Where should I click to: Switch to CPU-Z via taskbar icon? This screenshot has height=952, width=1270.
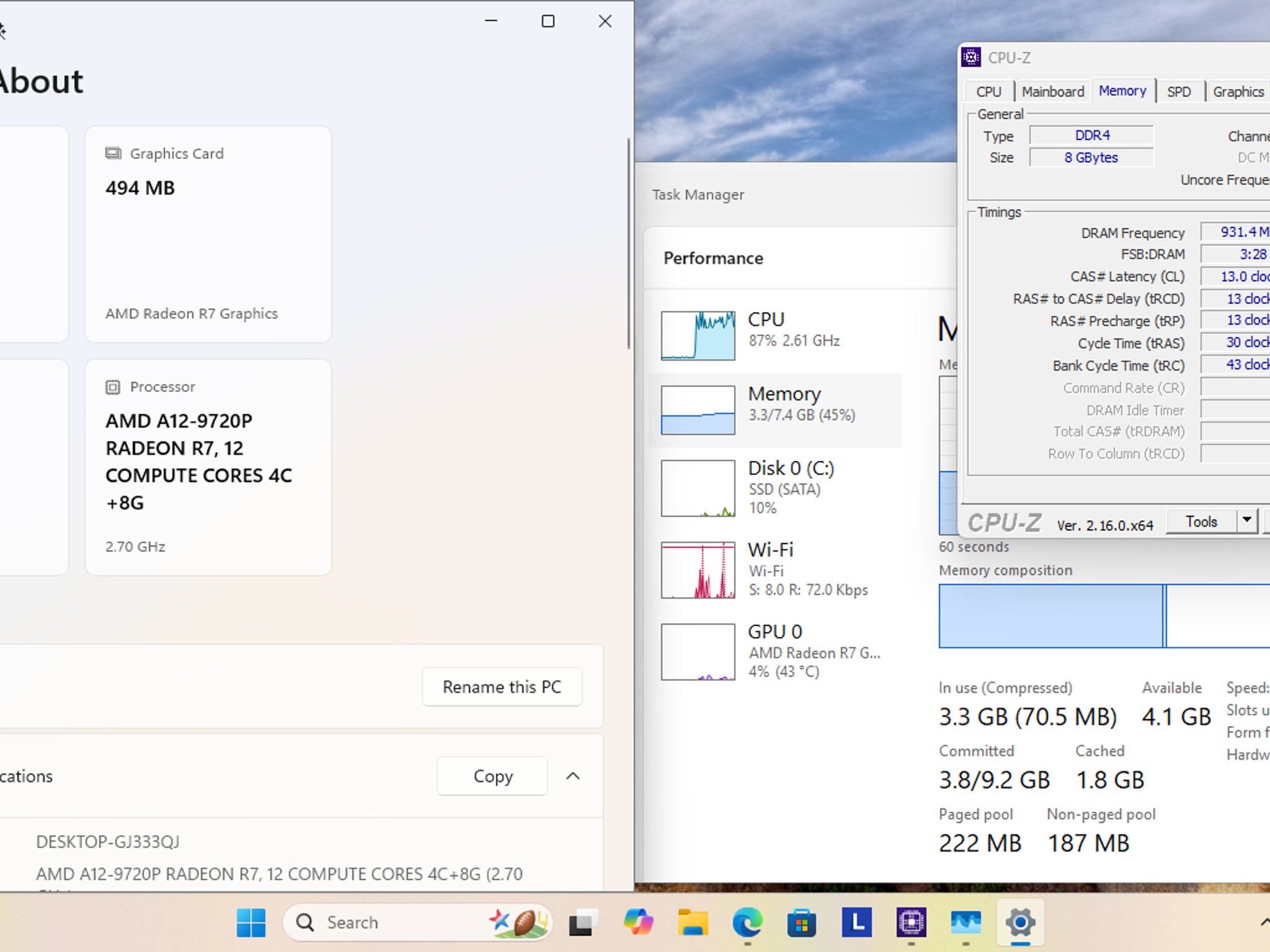[911, 923]
